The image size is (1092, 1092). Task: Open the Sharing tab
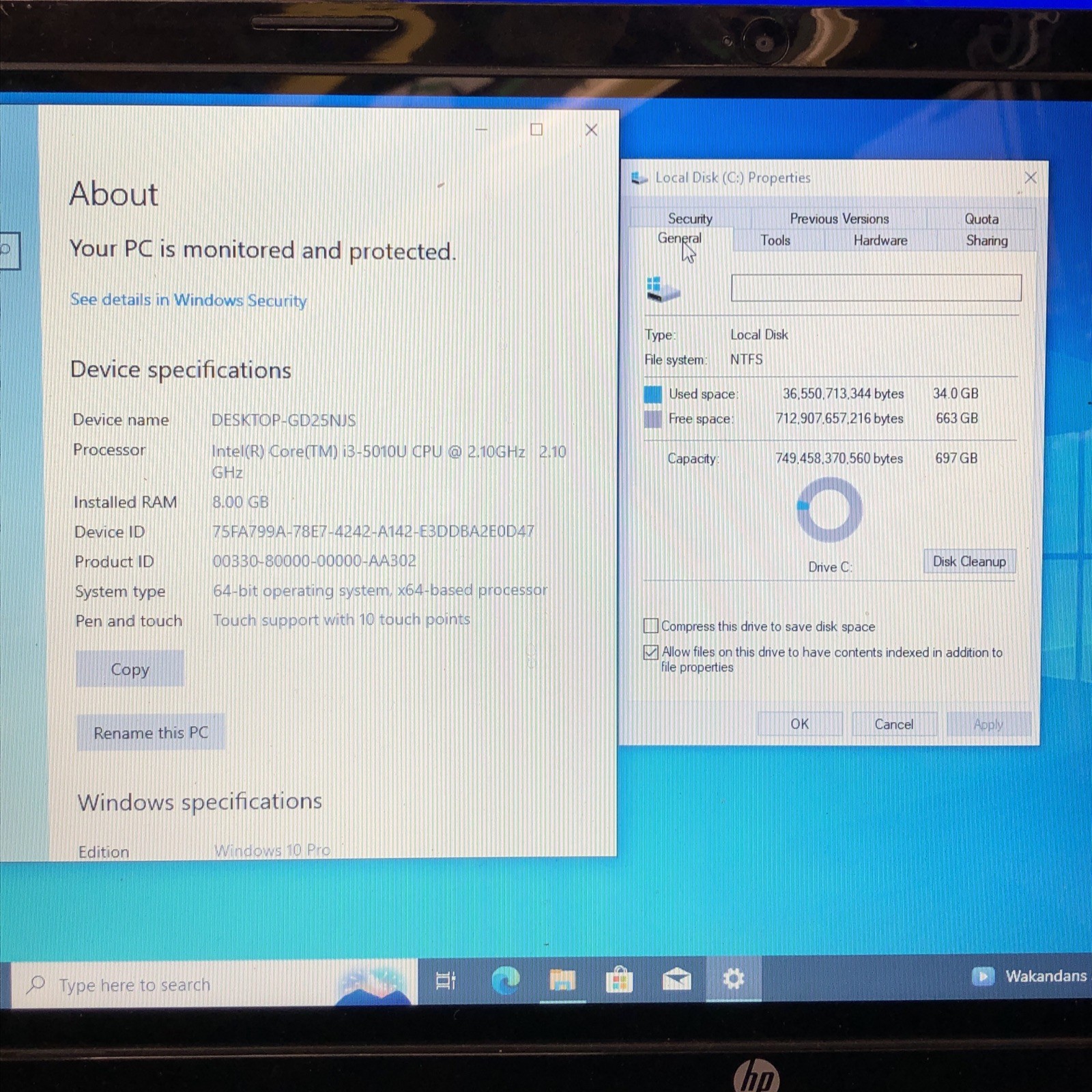click(x=987, y=240)
